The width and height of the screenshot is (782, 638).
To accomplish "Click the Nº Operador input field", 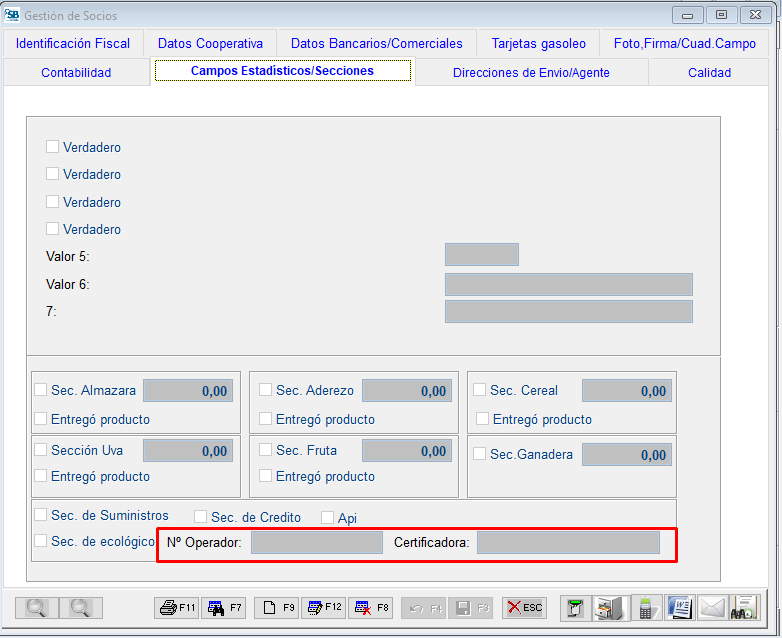I will 316,543.
